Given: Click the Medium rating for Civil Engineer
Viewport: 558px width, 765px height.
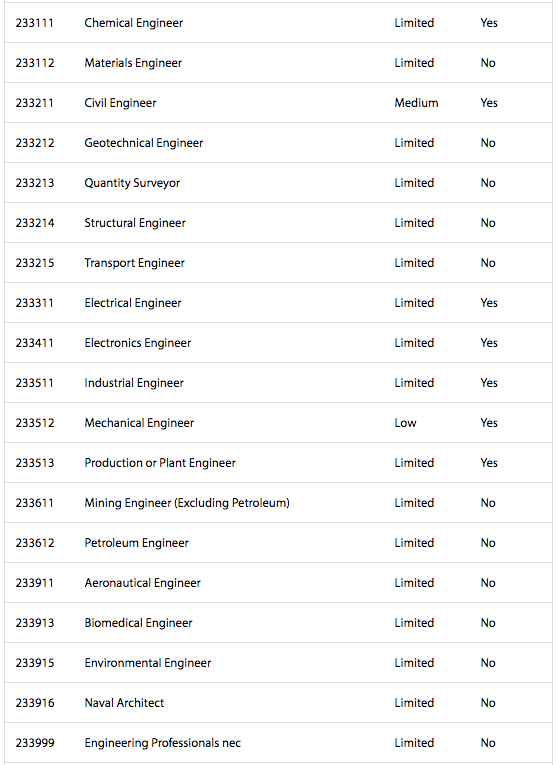Looking at the screenshot, I should [x=416, y=103].
